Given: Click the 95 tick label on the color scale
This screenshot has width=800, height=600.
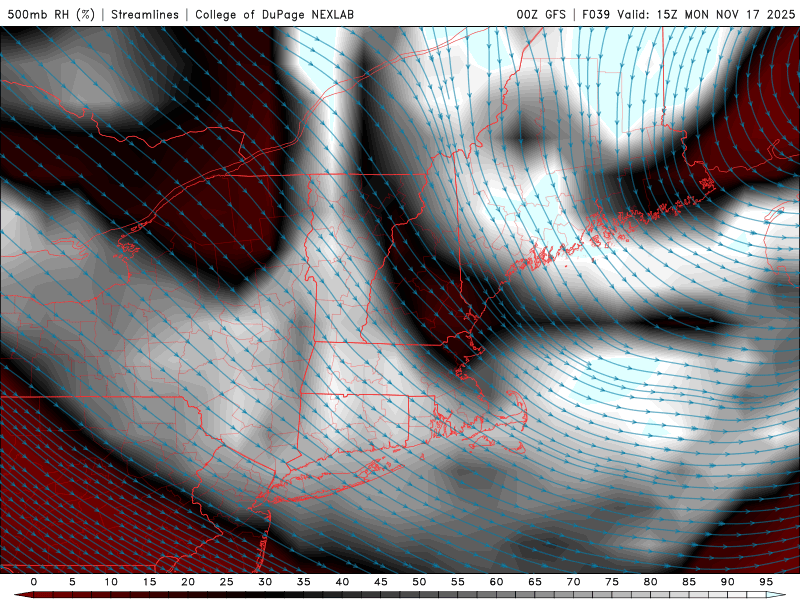Looking at the screenshot, I should (766, 582).
